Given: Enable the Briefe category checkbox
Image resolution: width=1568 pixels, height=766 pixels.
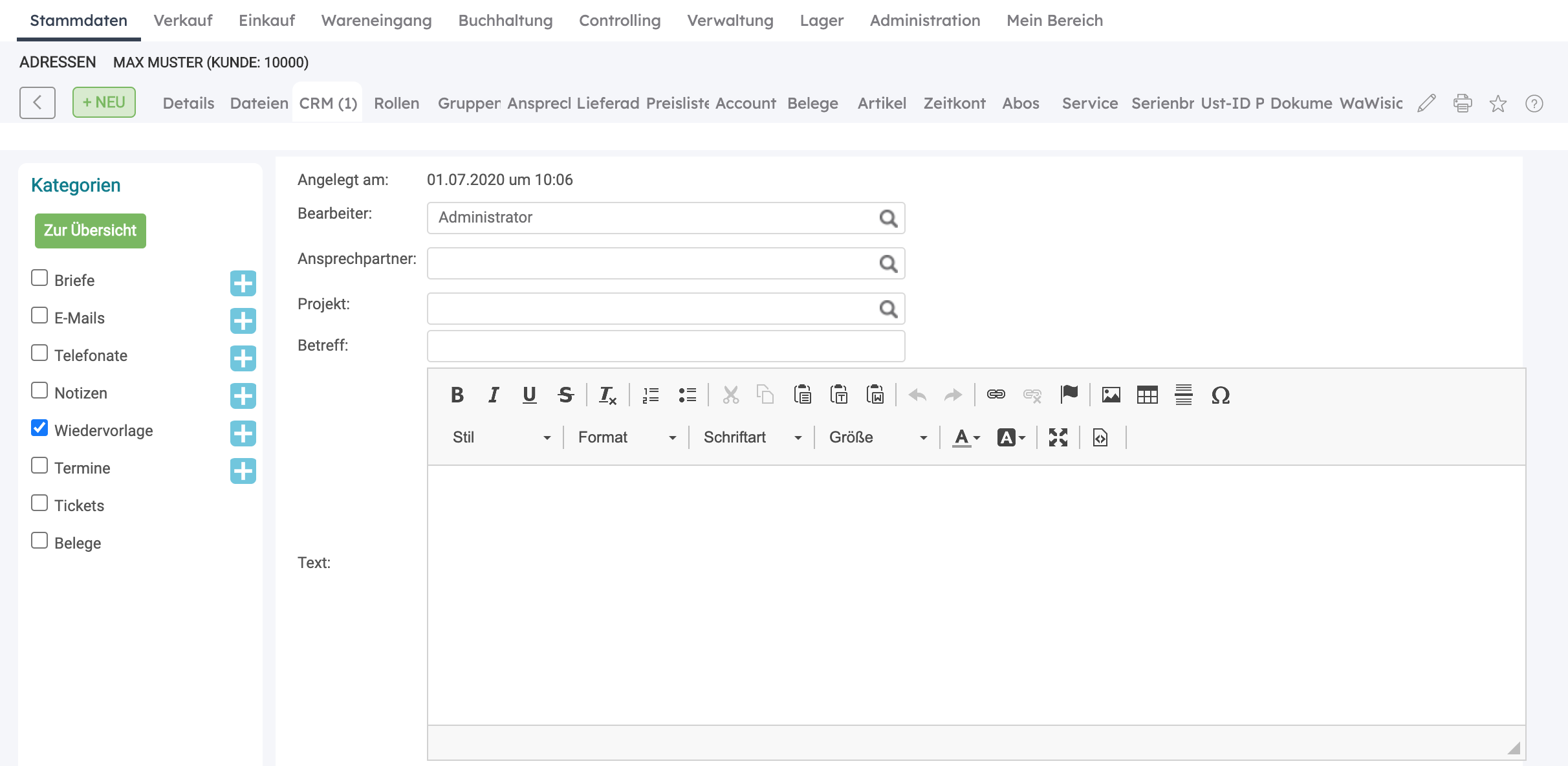Looking at the screenshot, I should click(39, 278).
